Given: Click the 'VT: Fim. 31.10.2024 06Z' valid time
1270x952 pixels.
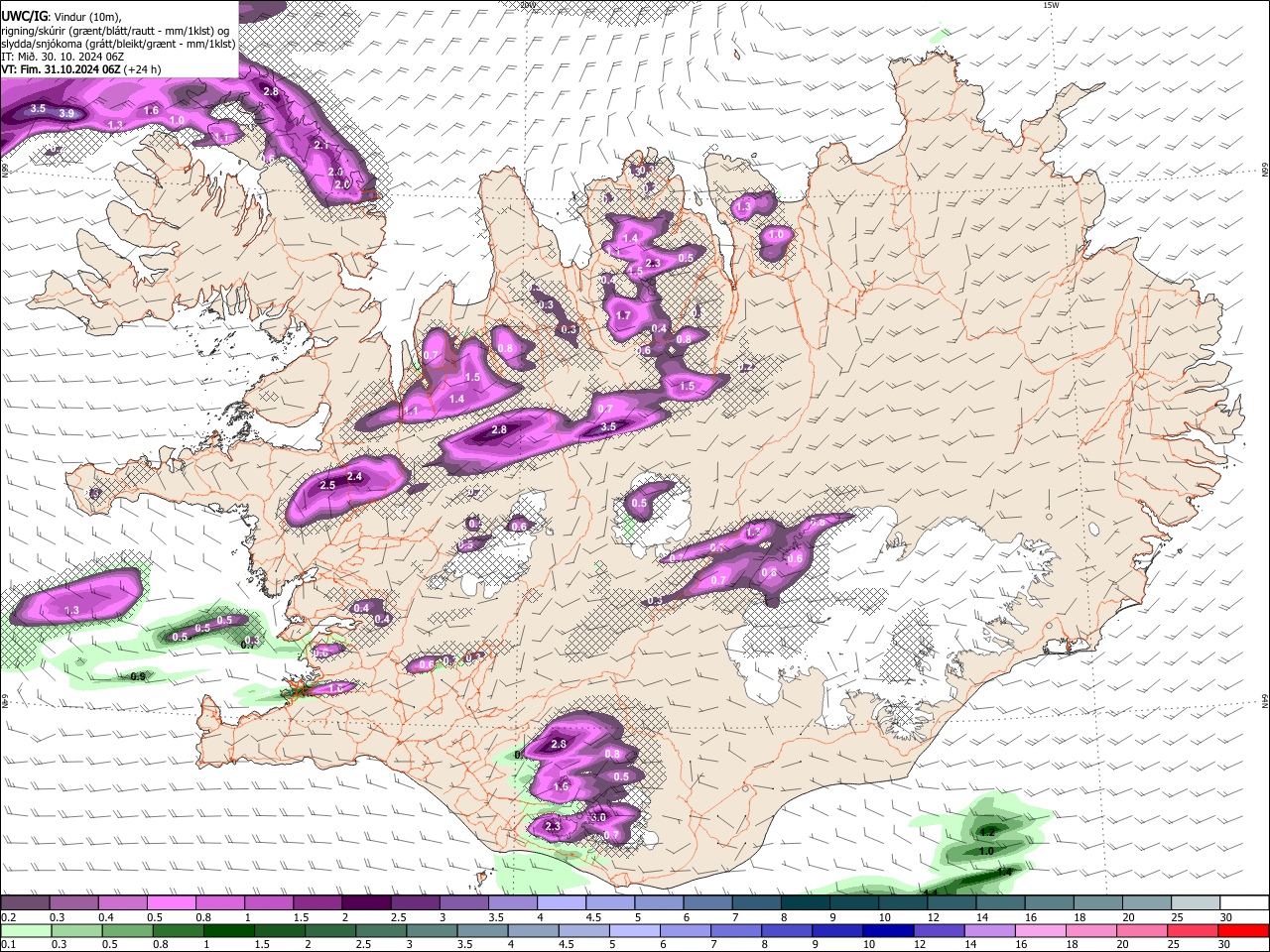Looking at the screenshot, I should [62, 69].
